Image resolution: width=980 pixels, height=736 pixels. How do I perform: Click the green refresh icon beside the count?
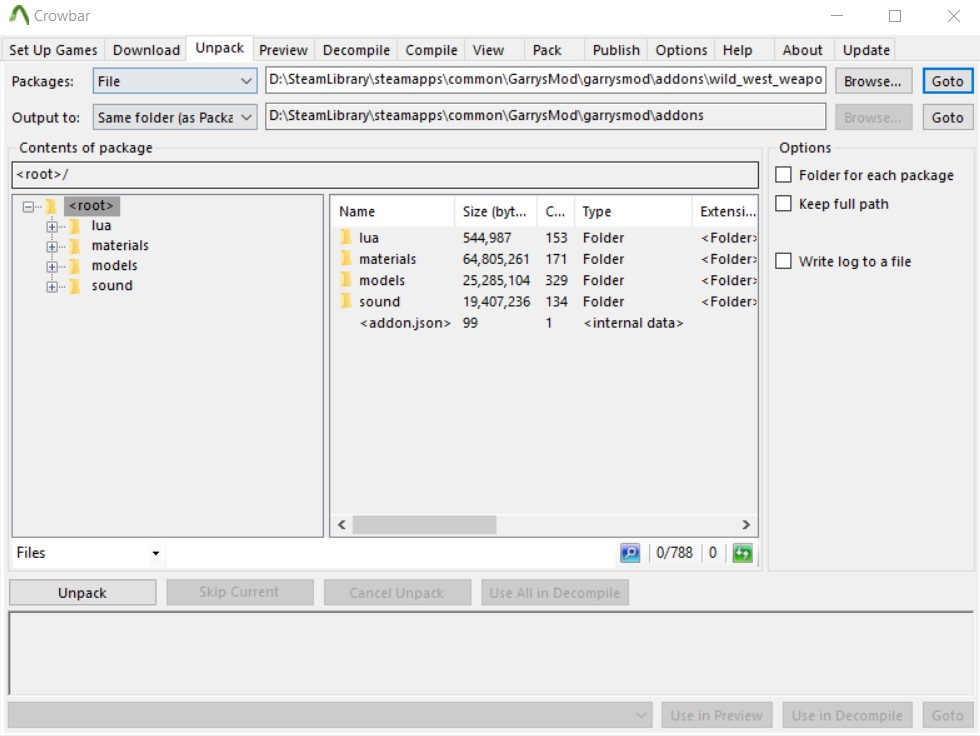click(x=742, y=553)
